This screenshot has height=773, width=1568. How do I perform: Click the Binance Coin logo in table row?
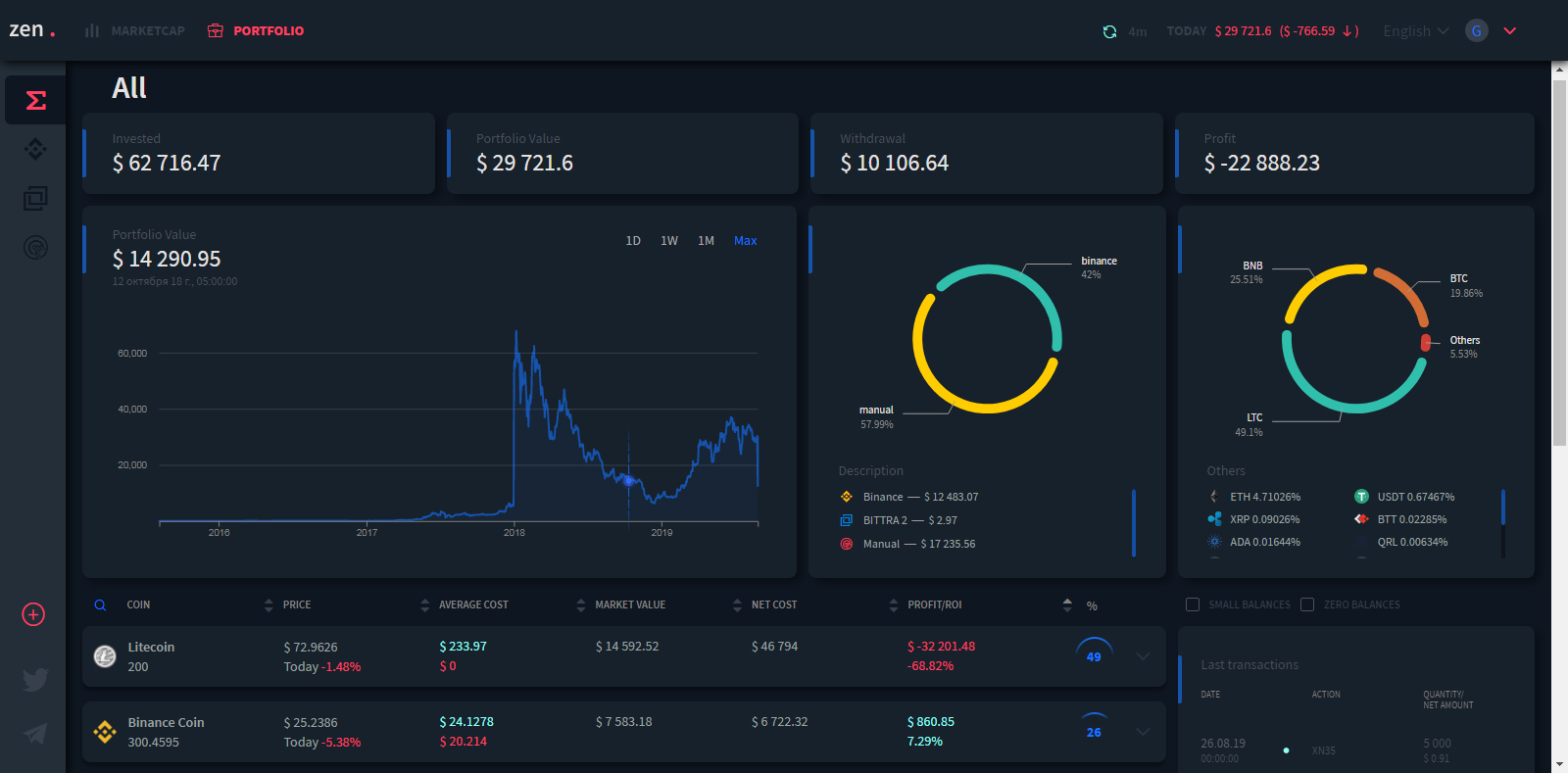105,732
